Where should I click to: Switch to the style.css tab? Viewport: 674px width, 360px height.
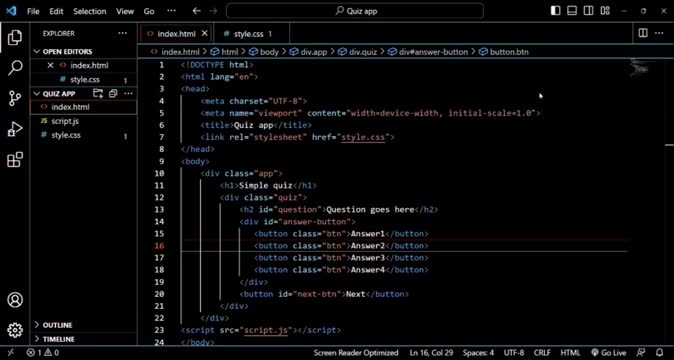[248, 34]
